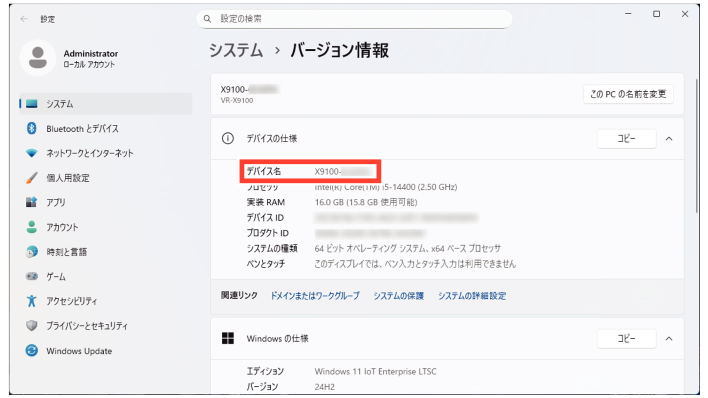Viewport: 708px width, 398px height.
Task: Open the アプリ label
Action: tap(56, 202)
